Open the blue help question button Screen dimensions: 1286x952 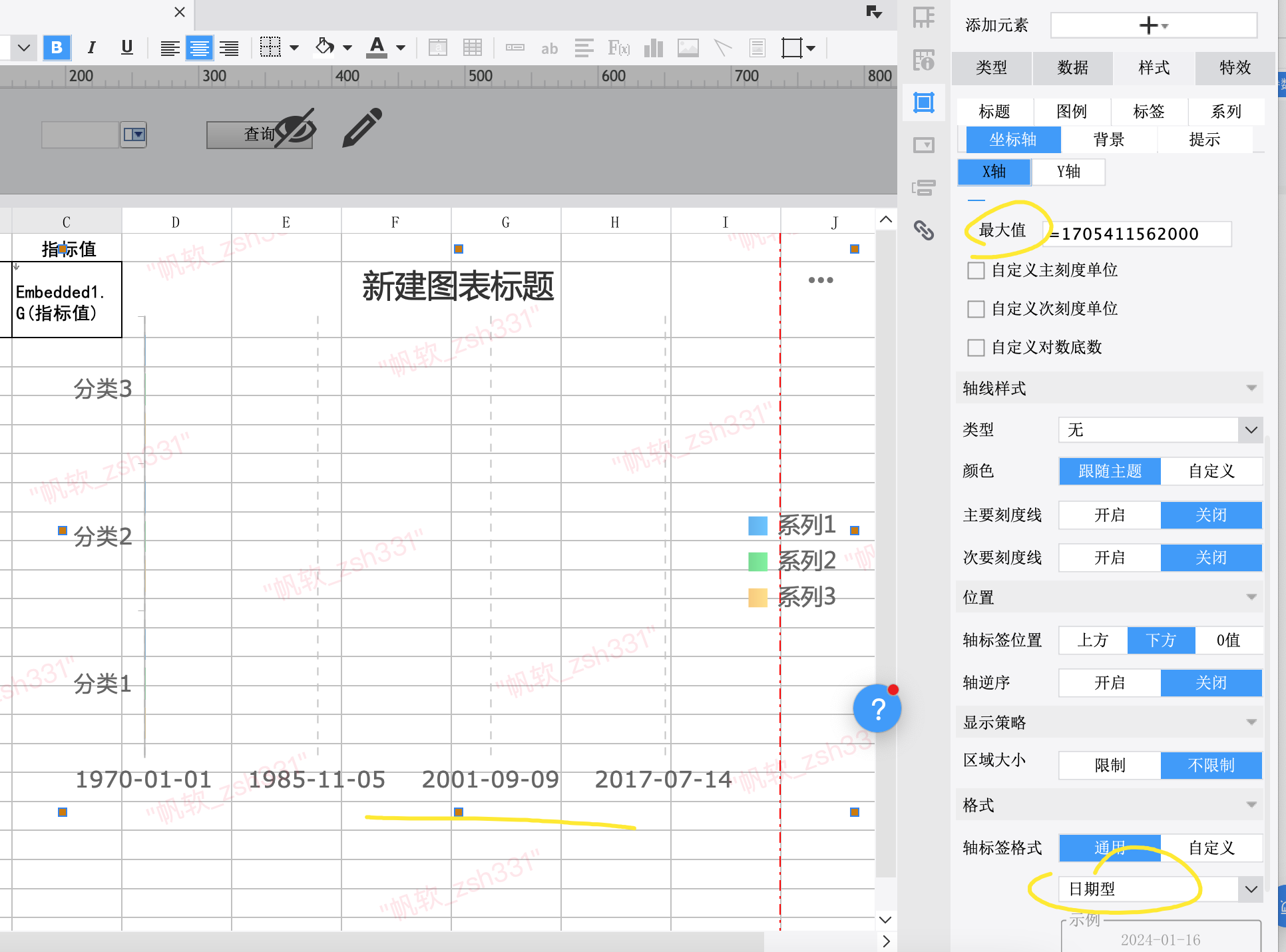[877, 709]
